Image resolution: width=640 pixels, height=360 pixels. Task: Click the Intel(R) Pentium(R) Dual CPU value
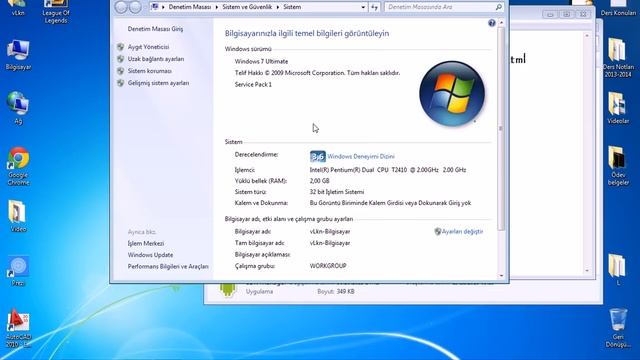[388, 170]
